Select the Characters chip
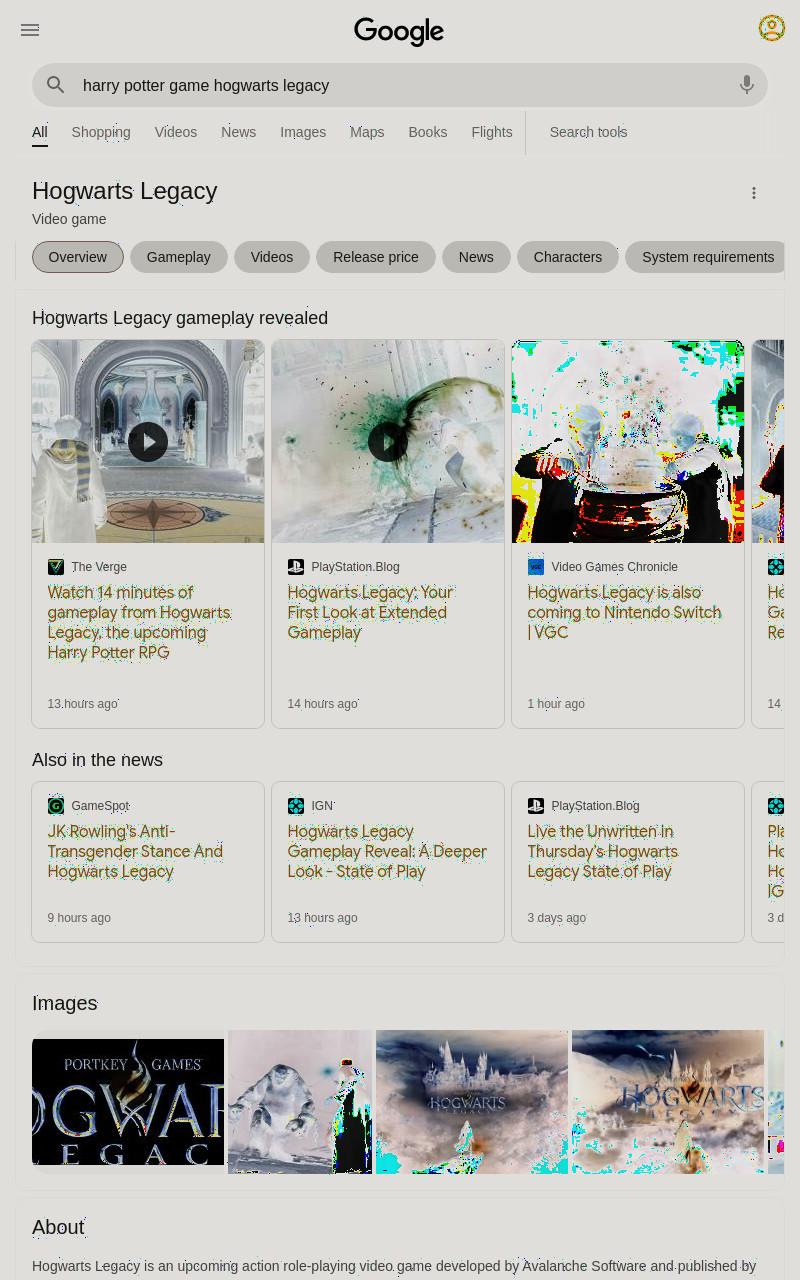 coord(568,257)
